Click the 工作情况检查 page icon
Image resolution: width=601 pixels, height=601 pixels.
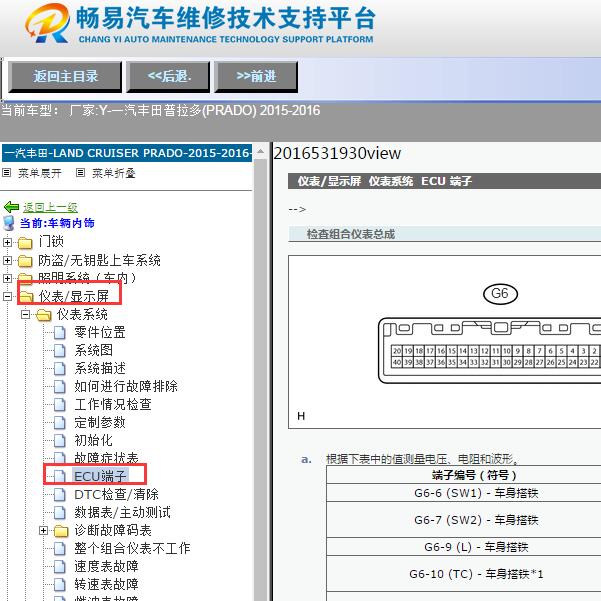tap(59, 405)
